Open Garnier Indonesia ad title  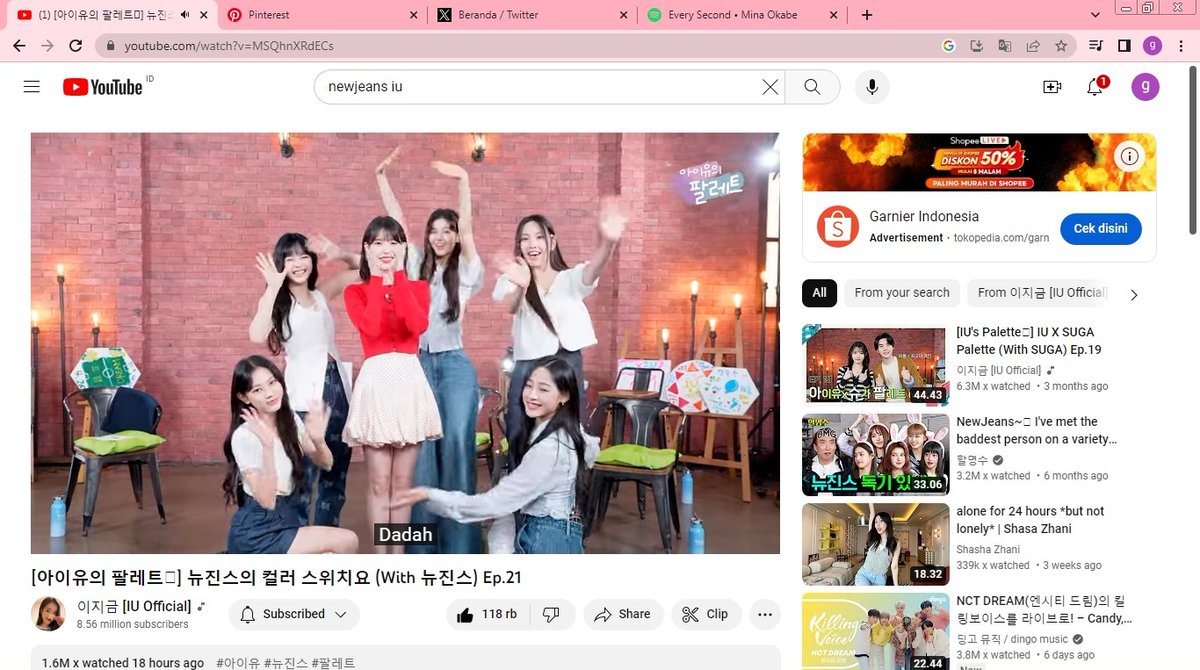924,216
